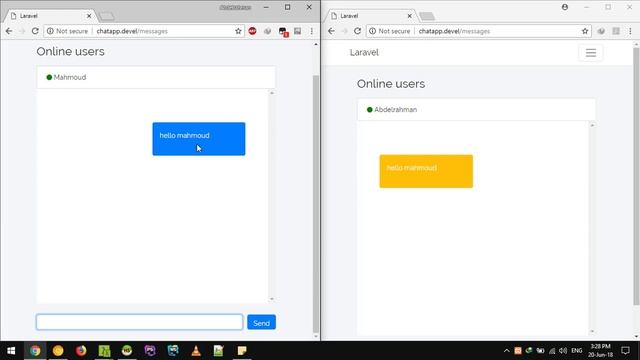This screenshot has width=640, height=360.
Task: Click the green Node.js icon in taskbar
Action: click(x=127, y=351)
